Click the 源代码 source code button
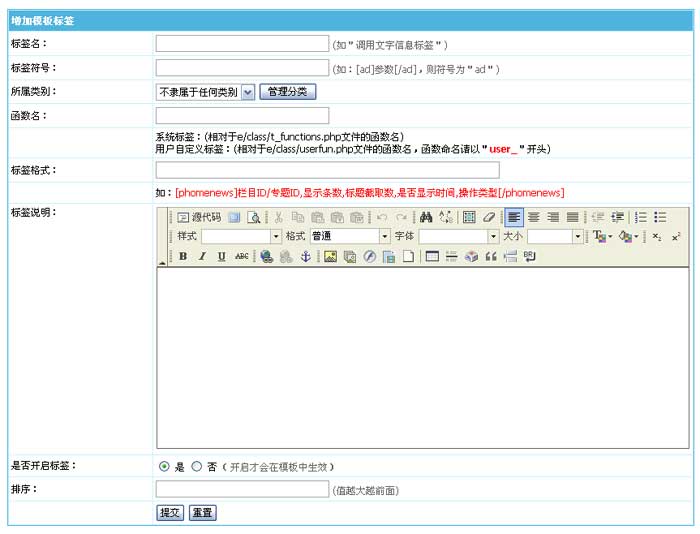700x534 pixels. [199, 217]
